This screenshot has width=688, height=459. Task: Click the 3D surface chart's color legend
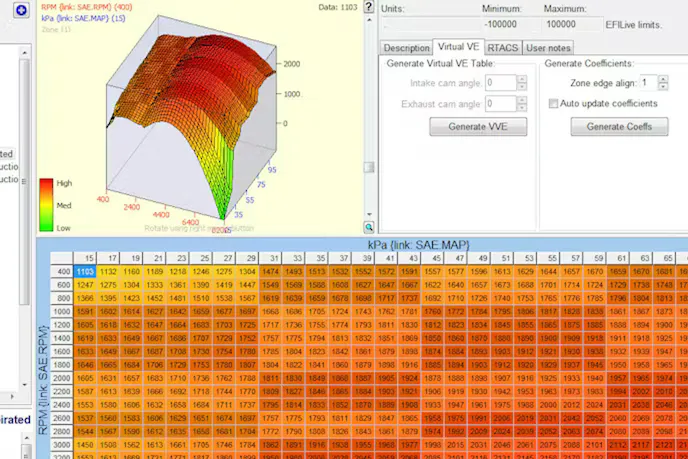pos(46,203)
